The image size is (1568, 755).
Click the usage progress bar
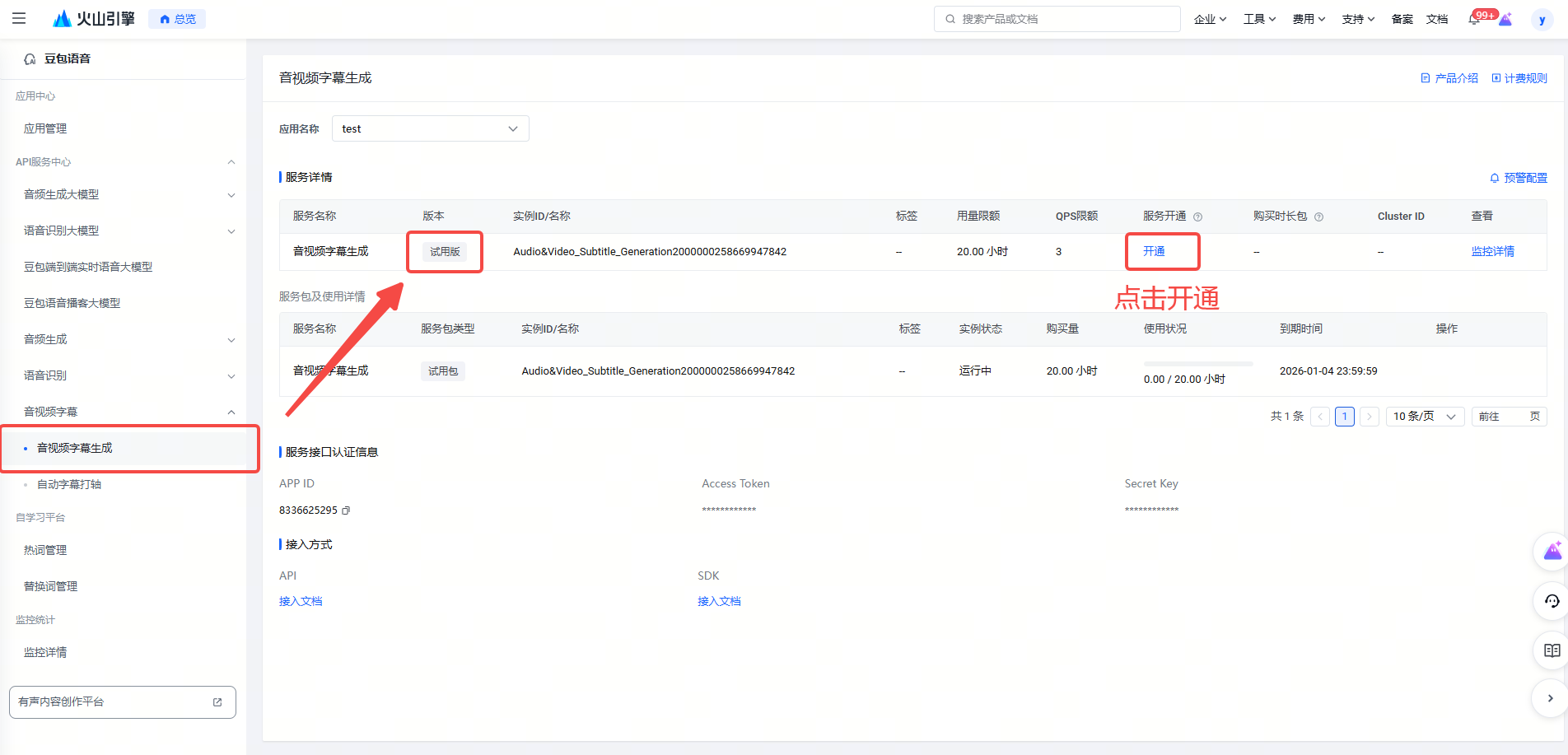pyautogui.click(x=1197, y=363)
